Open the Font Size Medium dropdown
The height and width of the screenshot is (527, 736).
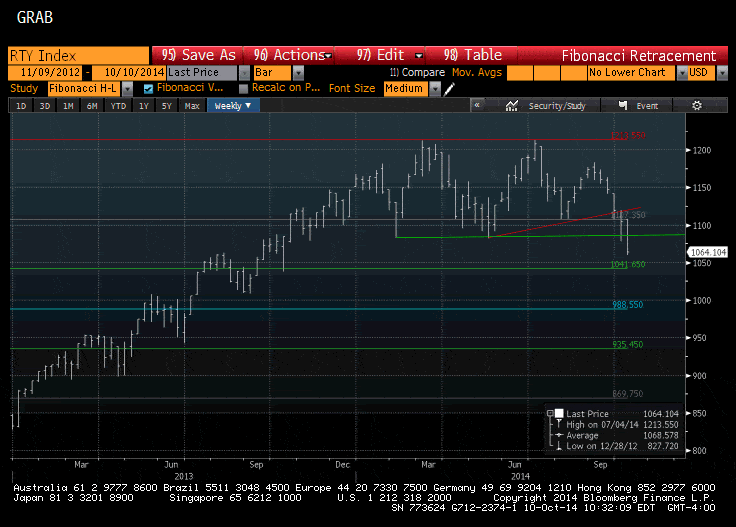click(434, 88)
